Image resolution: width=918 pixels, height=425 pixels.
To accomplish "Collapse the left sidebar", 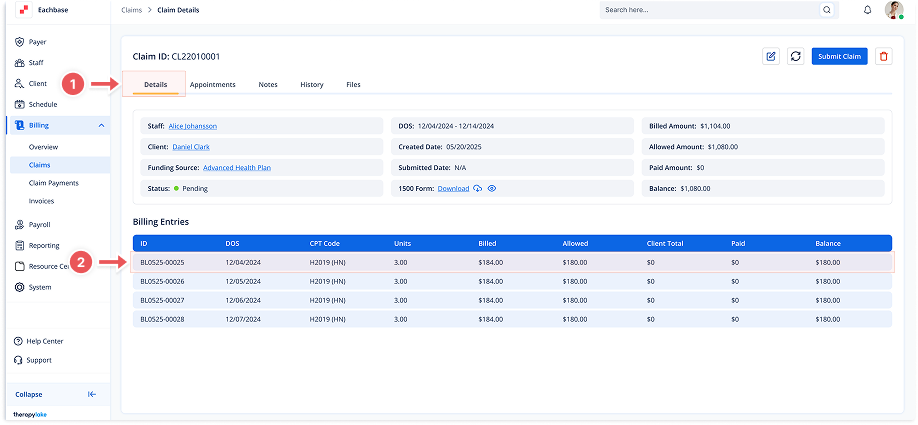I will (92, 394).
